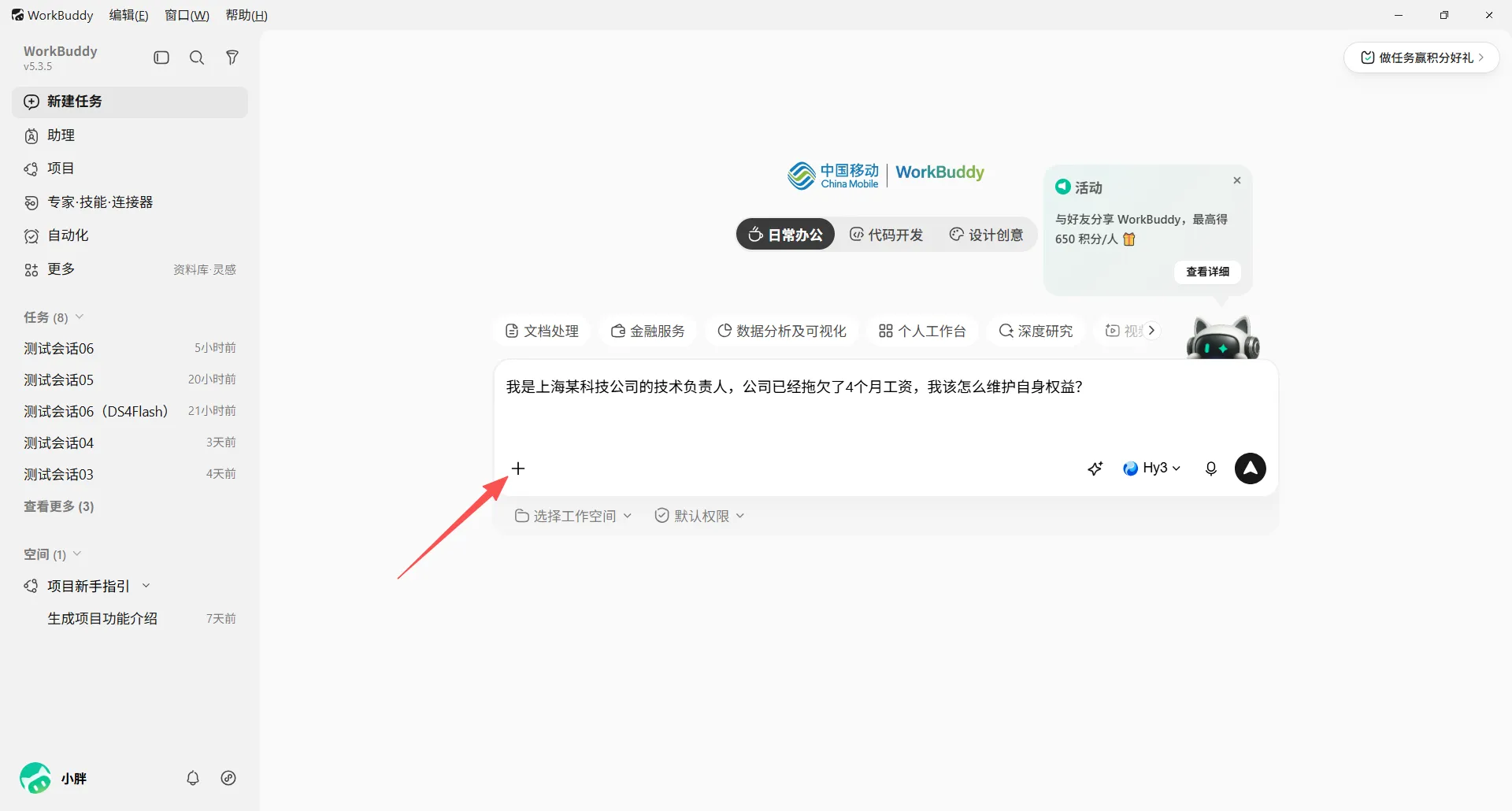Open 默认权限 permissions dropdown

[x=699, y=516]
